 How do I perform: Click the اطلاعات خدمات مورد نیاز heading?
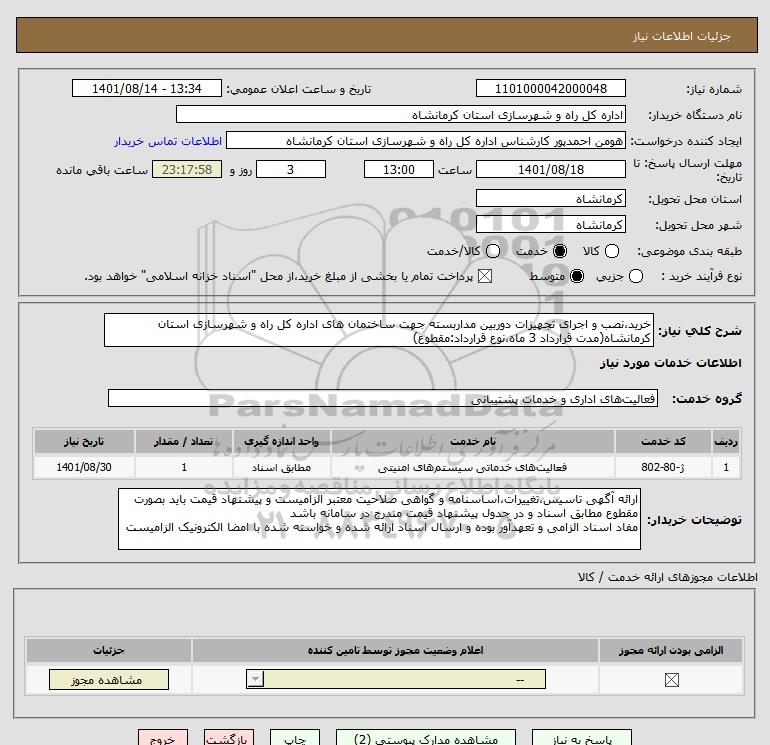coord(670,363)
